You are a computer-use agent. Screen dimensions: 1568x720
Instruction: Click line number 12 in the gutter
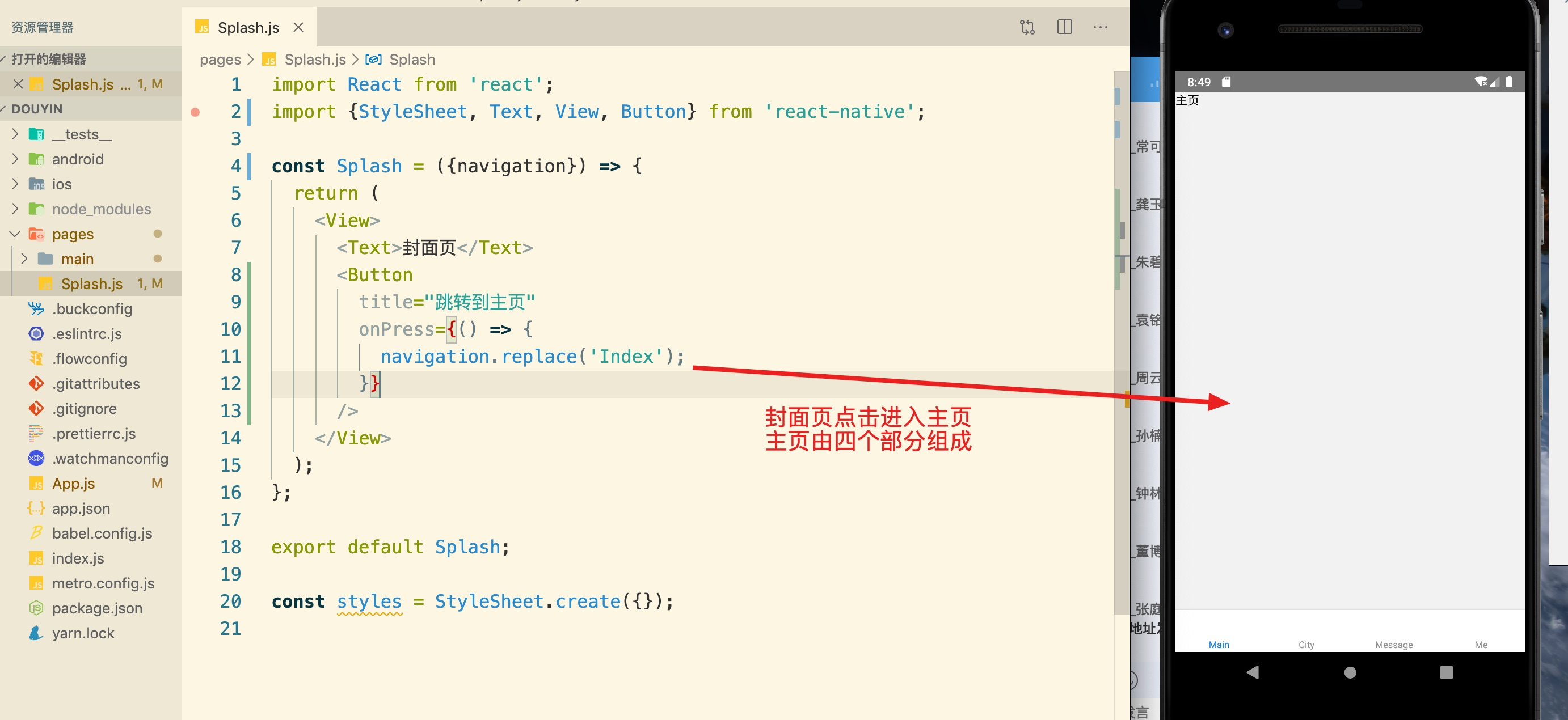pyautogui.click(x=231, y=384)
